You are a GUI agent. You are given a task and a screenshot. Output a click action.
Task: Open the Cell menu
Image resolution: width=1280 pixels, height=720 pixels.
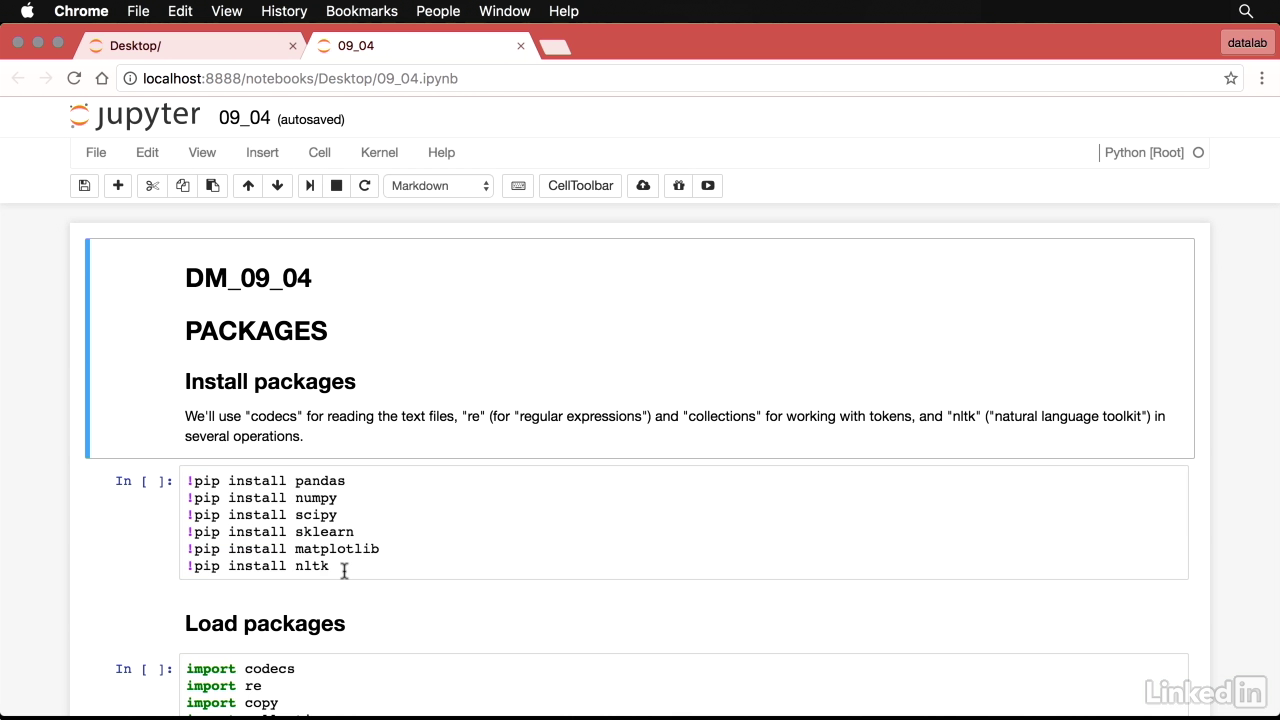click(319, 153)
